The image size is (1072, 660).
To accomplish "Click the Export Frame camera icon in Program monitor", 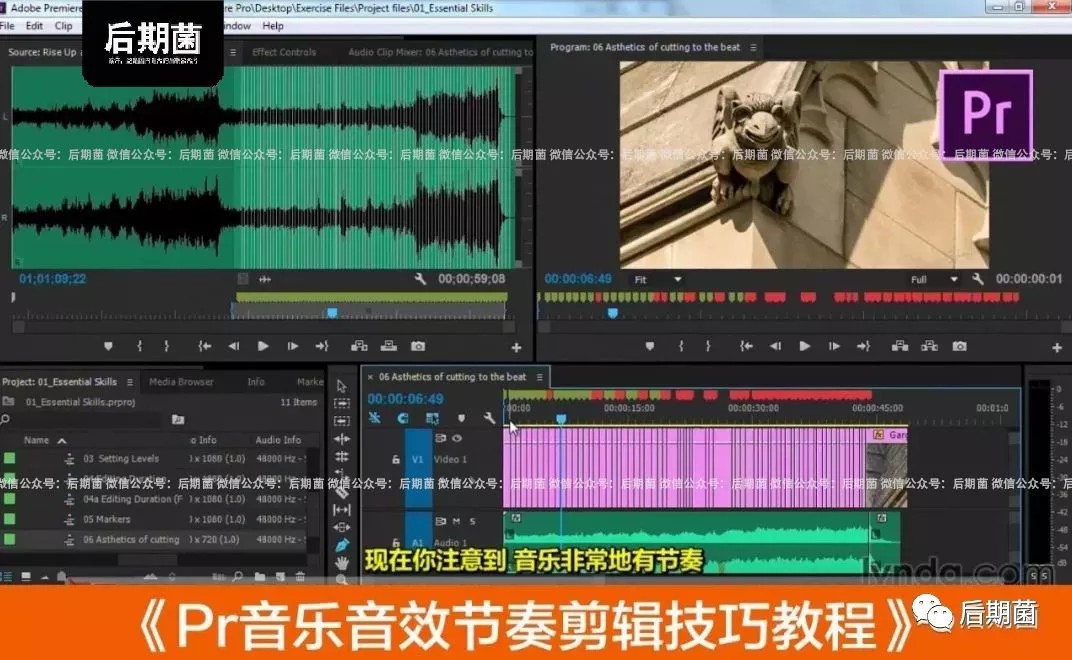I will tap(960, 346).
